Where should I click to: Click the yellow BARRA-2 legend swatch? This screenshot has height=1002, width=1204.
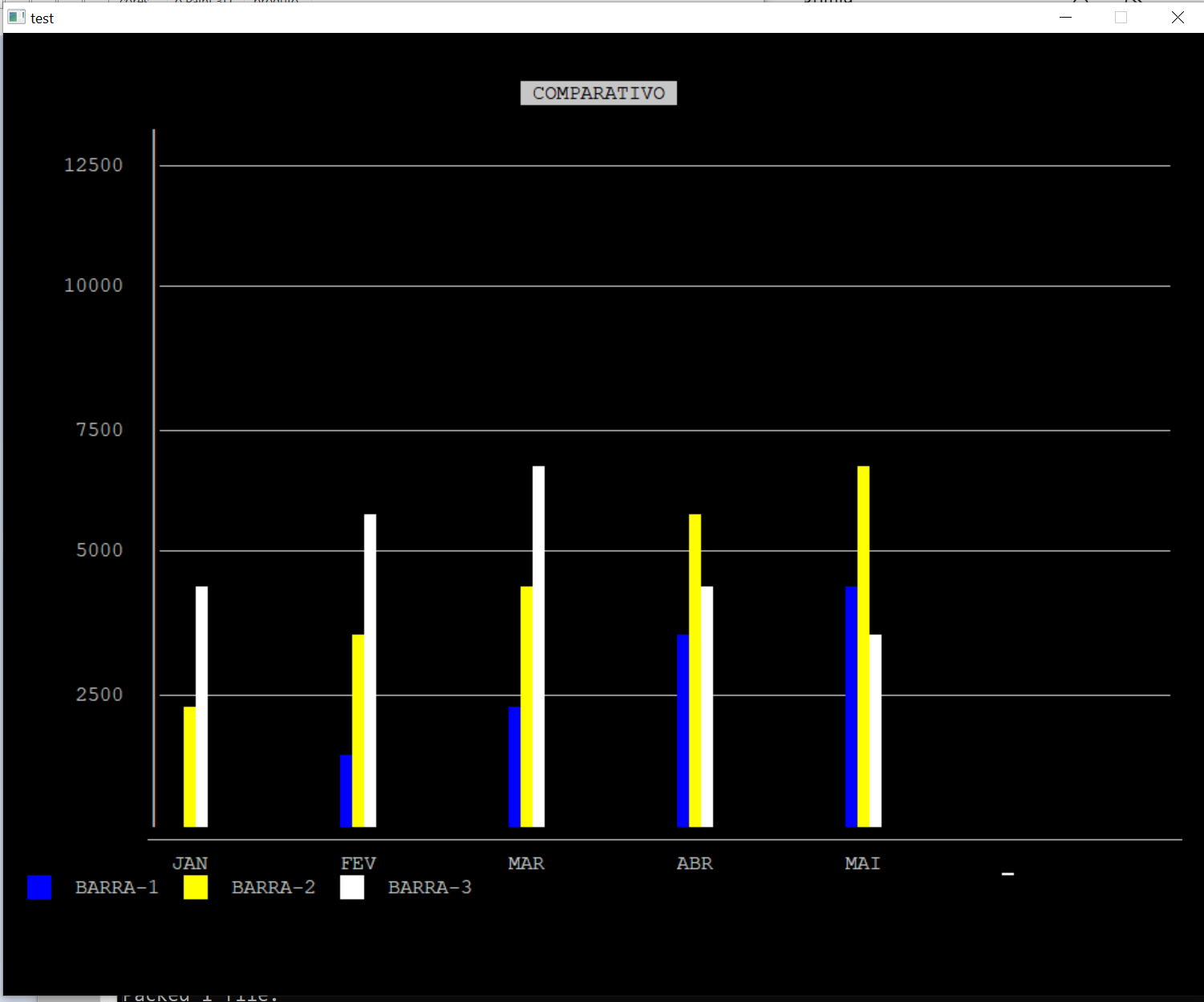(x=196, y=887)
